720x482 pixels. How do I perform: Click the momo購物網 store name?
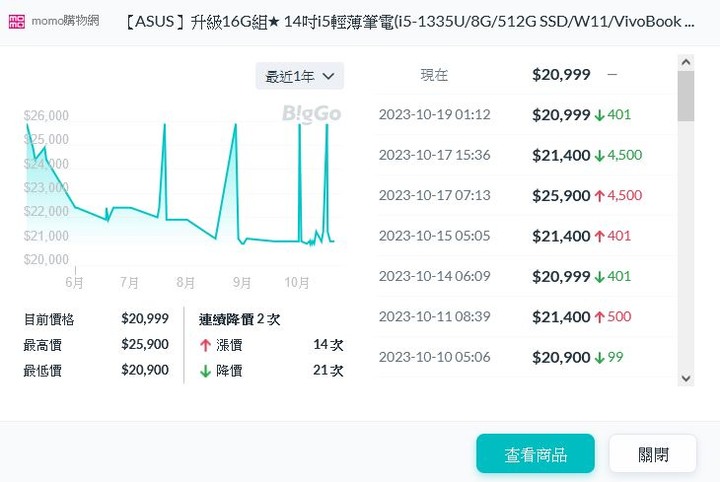(65, 21)
